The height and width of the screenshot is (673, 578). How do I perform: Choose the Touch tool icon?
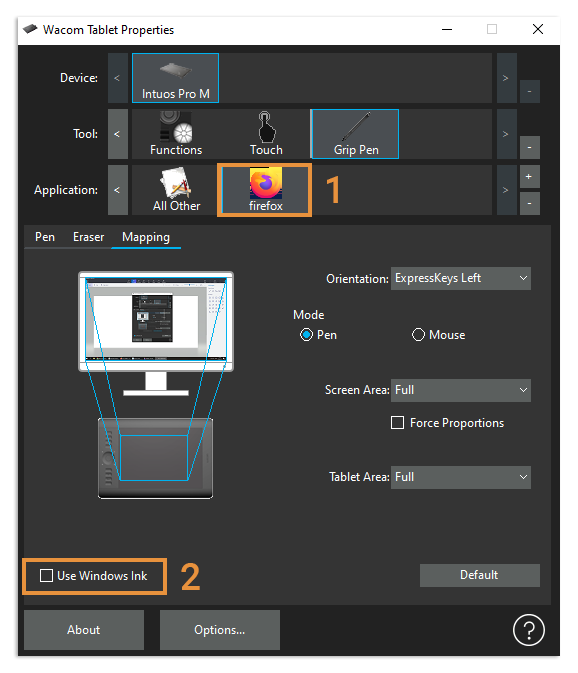[266, 134]
